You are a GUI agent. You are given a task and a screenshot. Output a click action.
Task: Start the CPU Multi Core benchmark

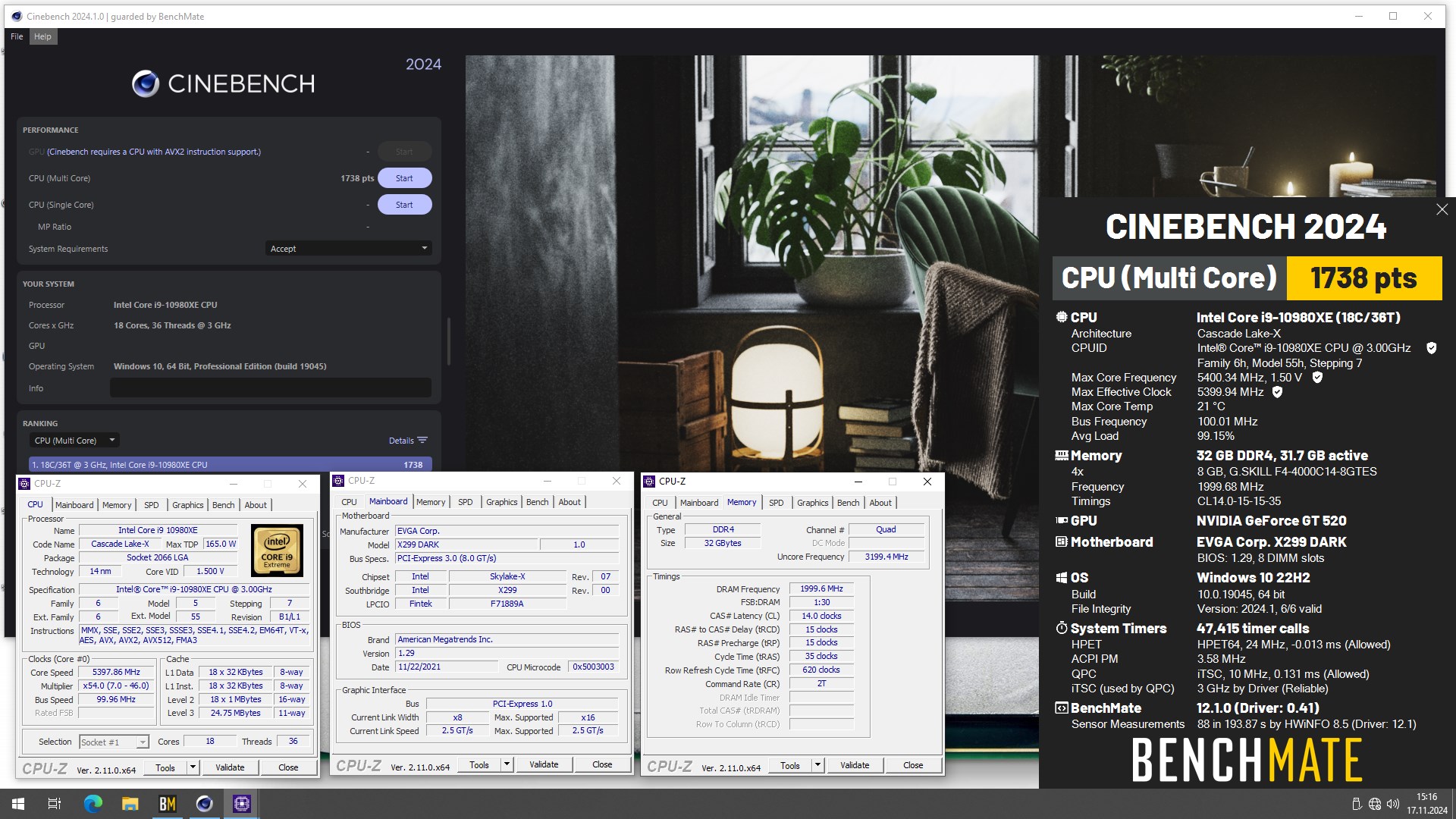click(x=404, y=178)
